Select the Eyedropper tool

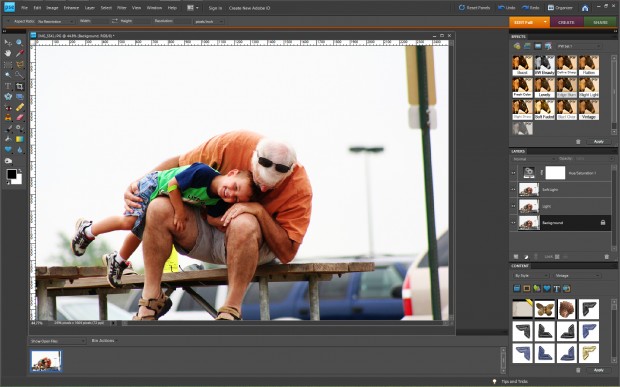pos(19,53)
